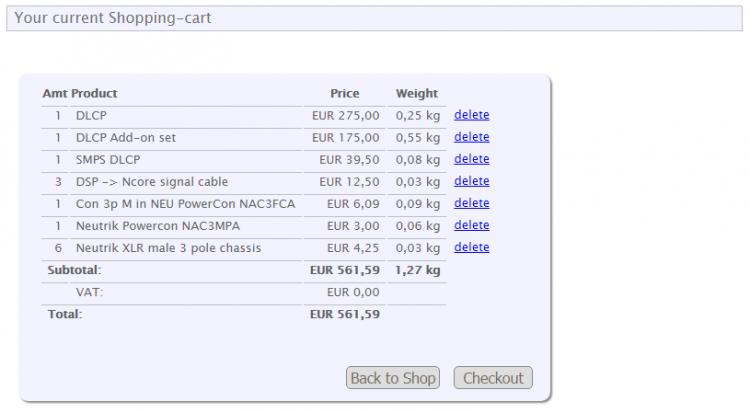Click the Product column header
Image resolution: width=750 pixels, height=413 pixels.
point(94,93)
